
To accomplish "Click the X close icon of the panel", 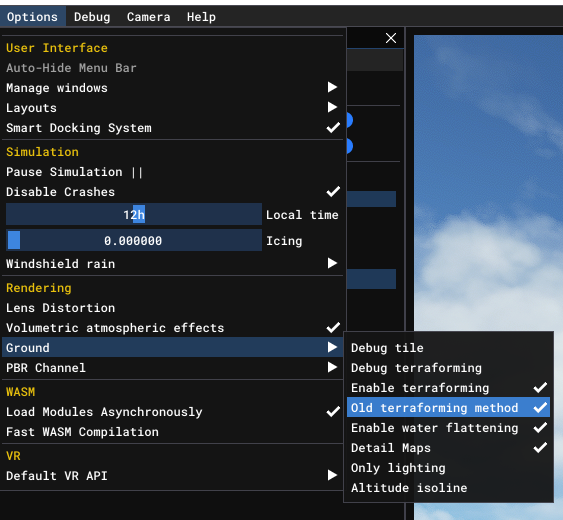I will [x=391, y=38].
